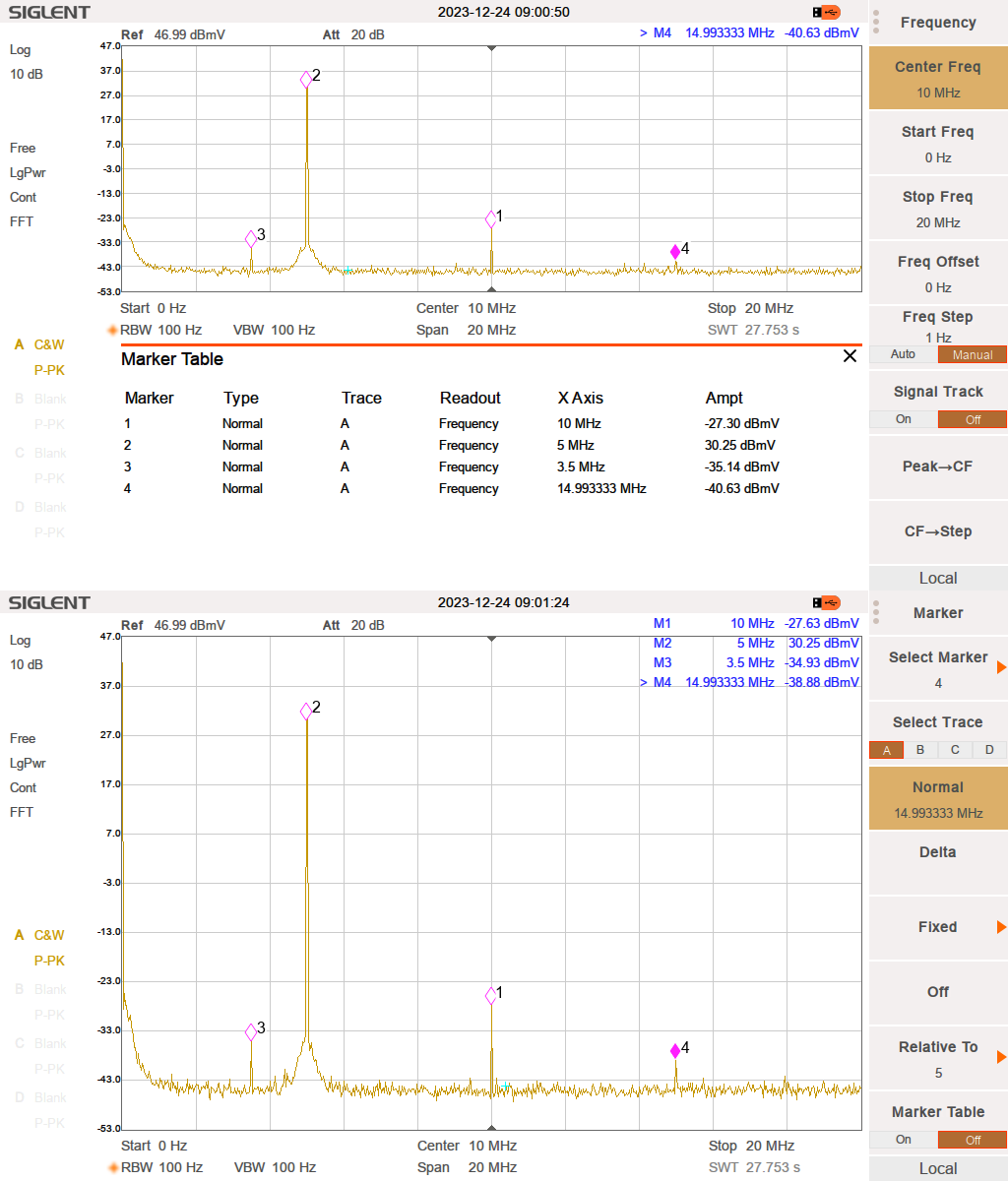Select filled marker 4 diamond in the 09:01:24 capture
1008x1181 pixels.
pos(675,1051)
